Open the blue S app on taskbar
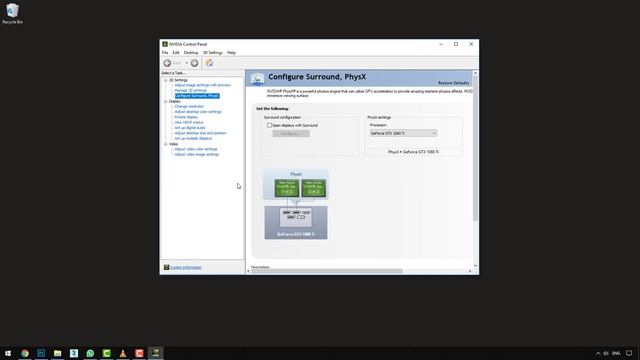The width and height of the screenshot is (640, 360). tap(74, 353)
